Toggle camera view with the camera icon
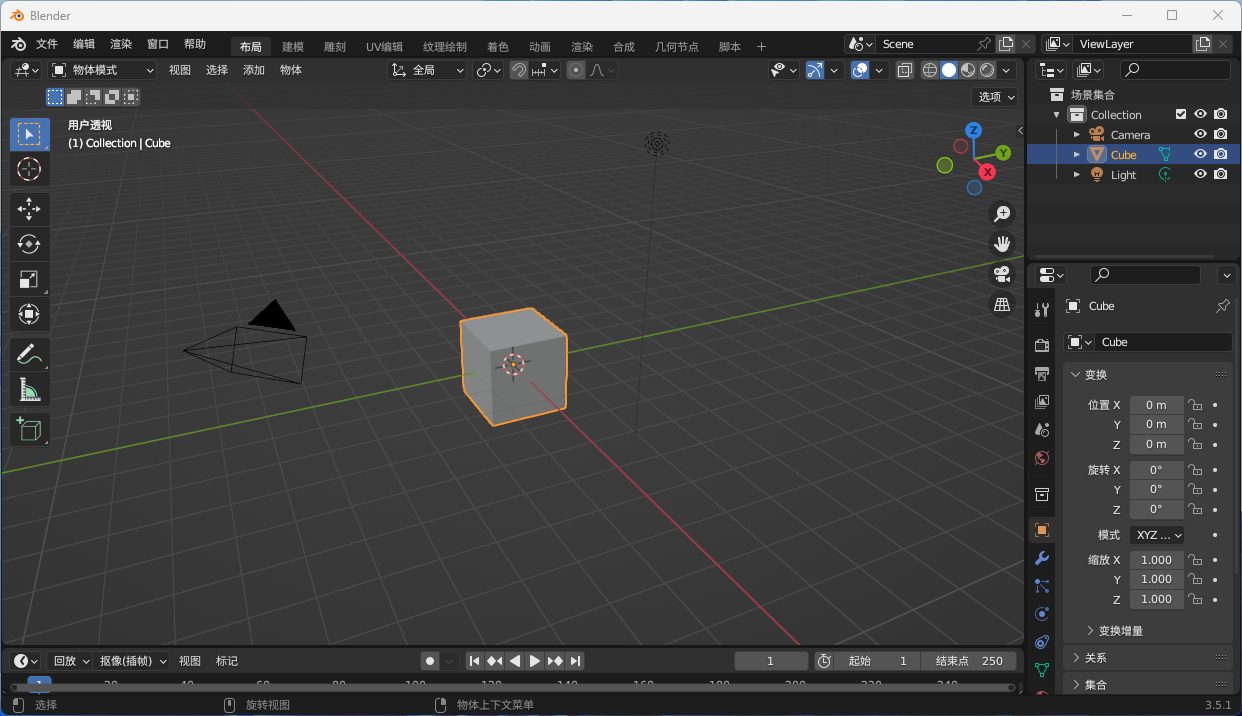This screenshot has width=1242, height=716. click(1002, 274)
